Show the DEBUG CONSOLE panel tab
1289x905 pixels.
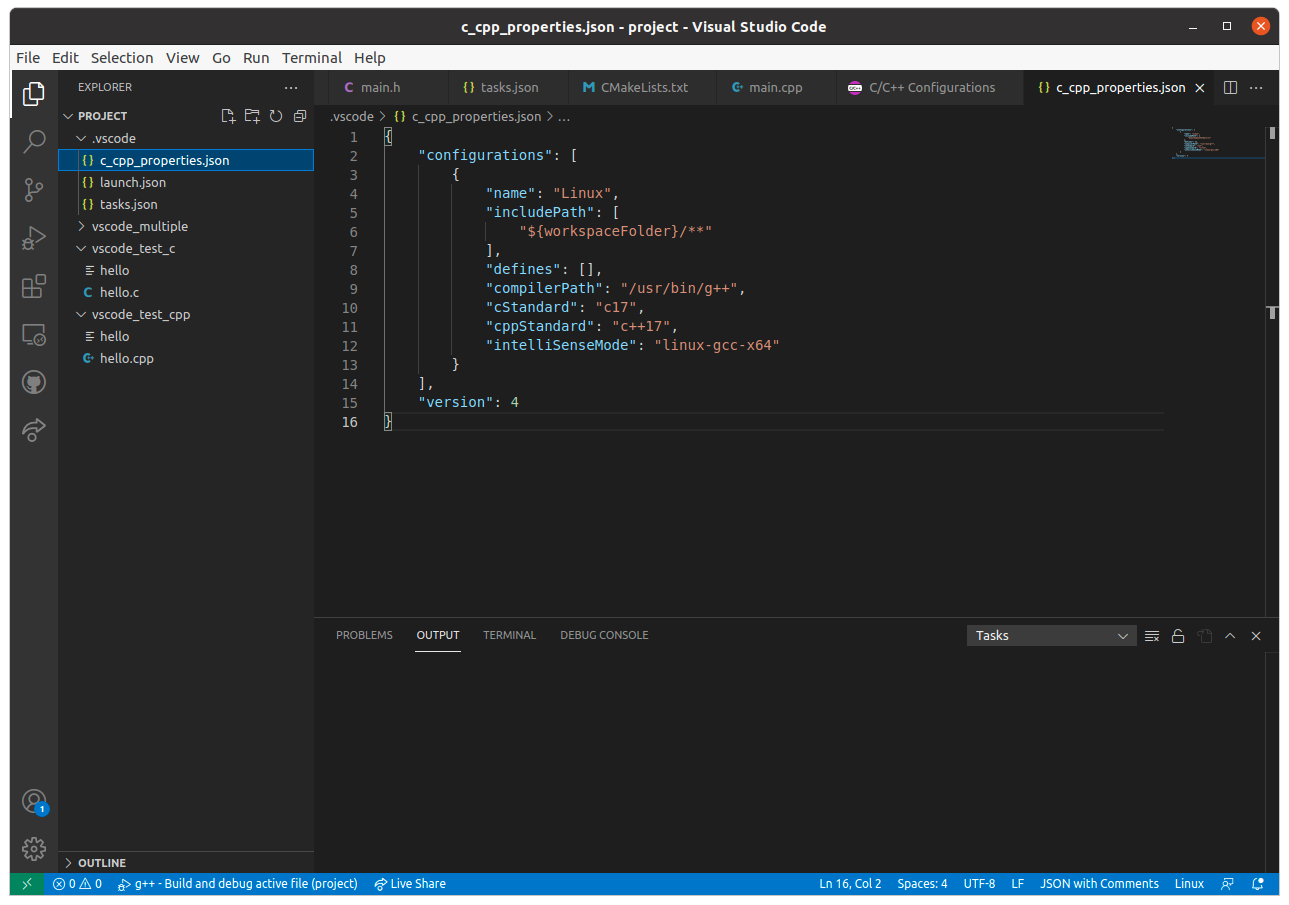[x=604, y=635]
